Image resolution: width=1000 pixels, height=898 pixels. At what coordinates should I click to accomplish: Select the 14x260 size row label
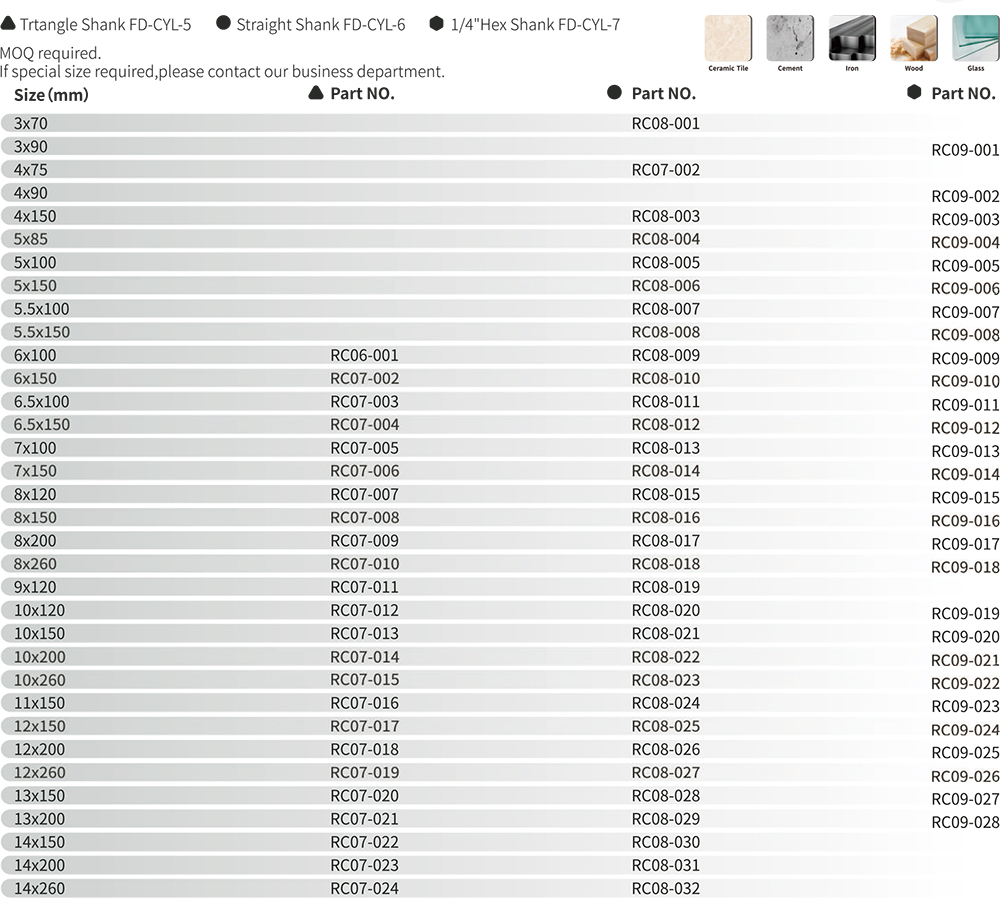[40, 888]
